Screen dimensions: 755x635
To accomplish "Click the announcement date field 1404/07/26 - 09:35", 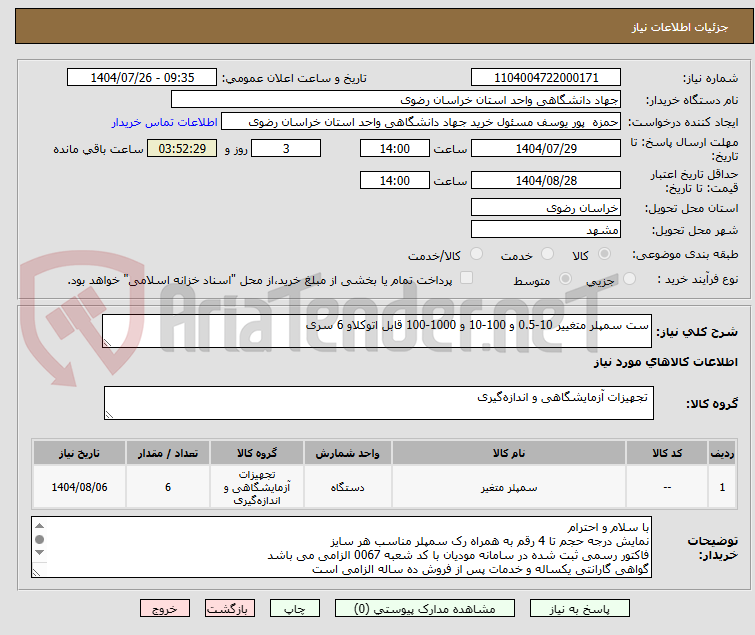I will [142, 78].
